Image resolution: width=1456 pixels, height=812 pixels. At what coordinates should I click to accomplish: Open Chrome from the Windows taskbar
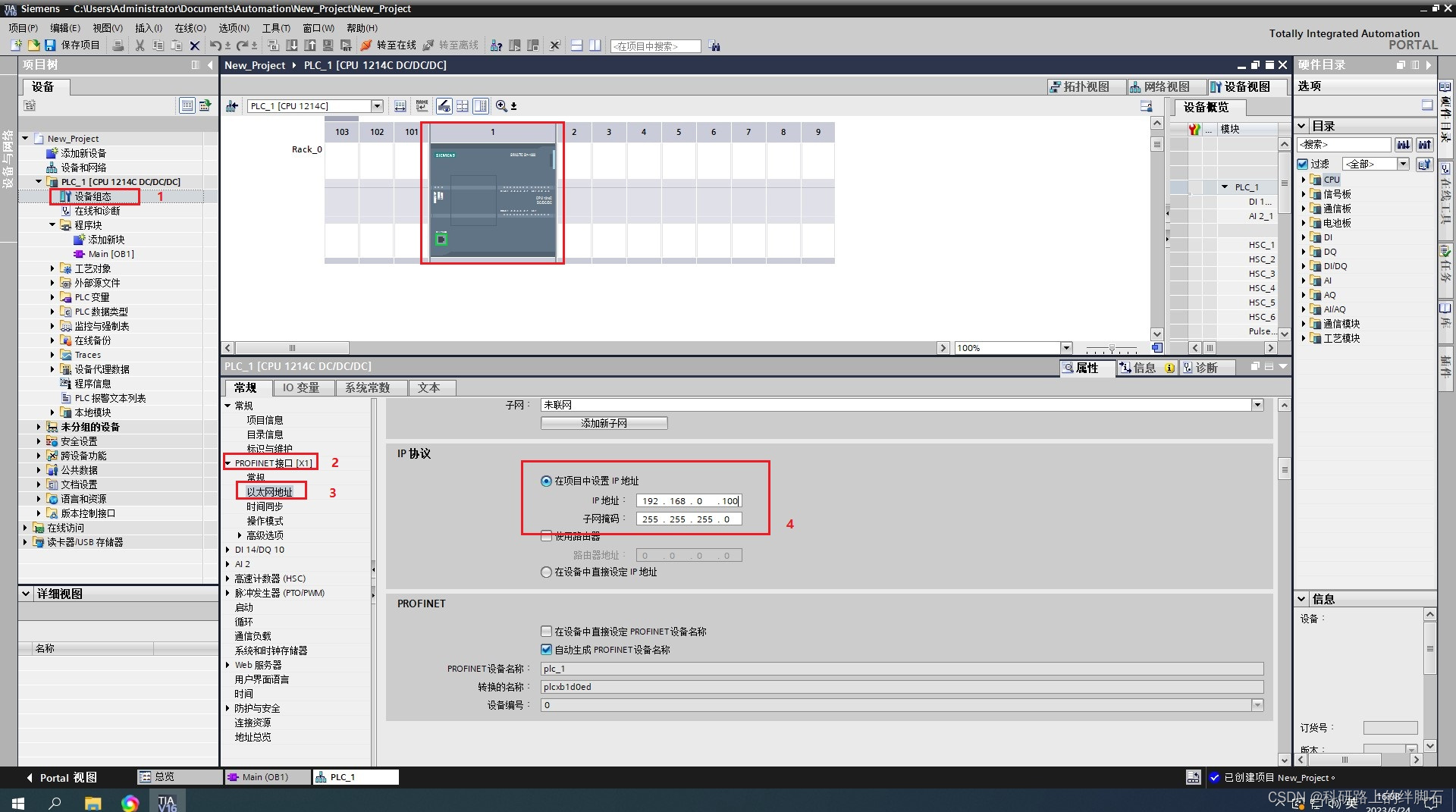(x=130, y=802)
